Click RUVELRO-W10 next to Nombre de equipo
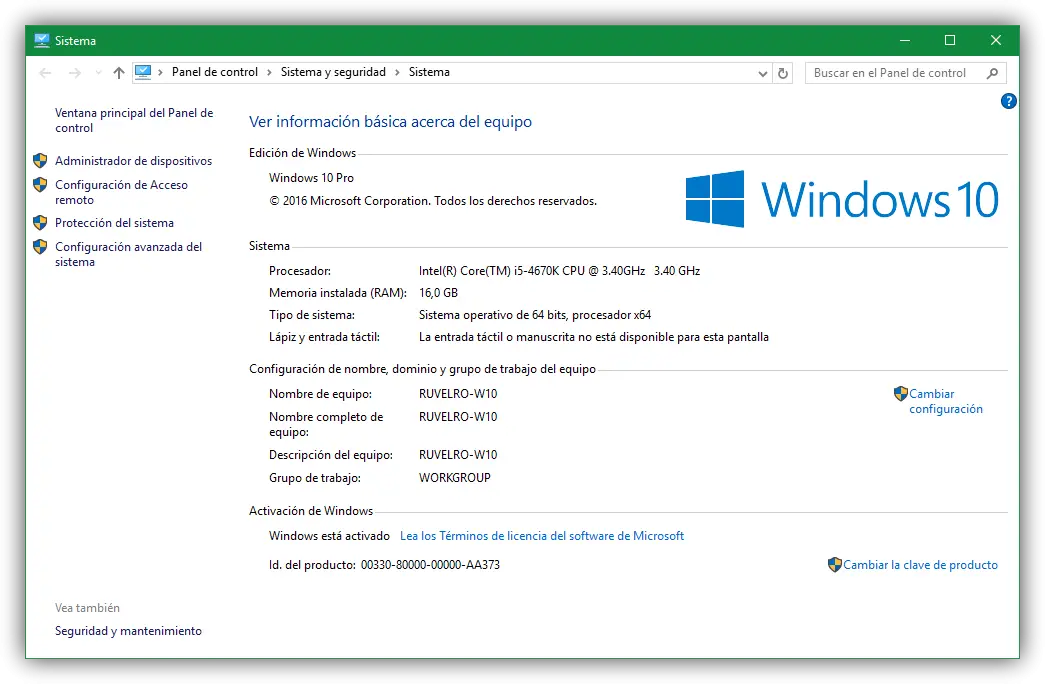Viewport: 1045px width, 684px height. point(458,393)
